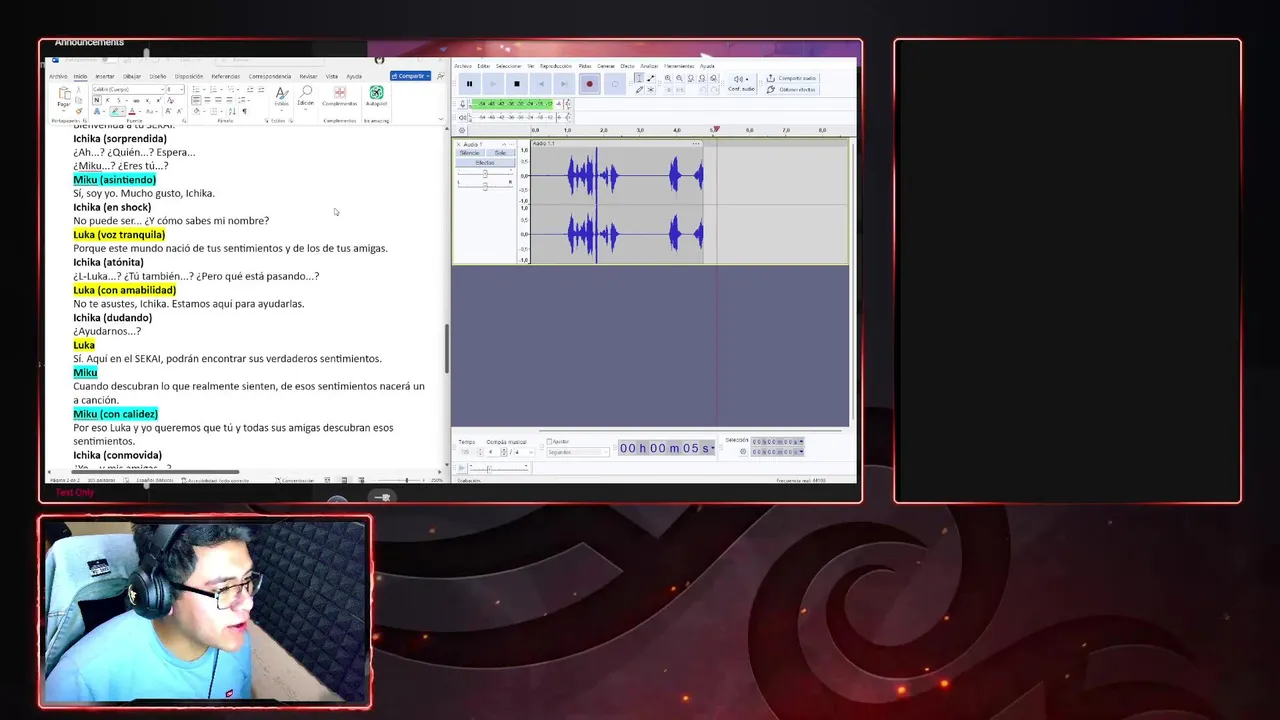Skip to end in Audacity transport
The width and height of the screenshot is (1280, 720).
[x=564, y=84]
